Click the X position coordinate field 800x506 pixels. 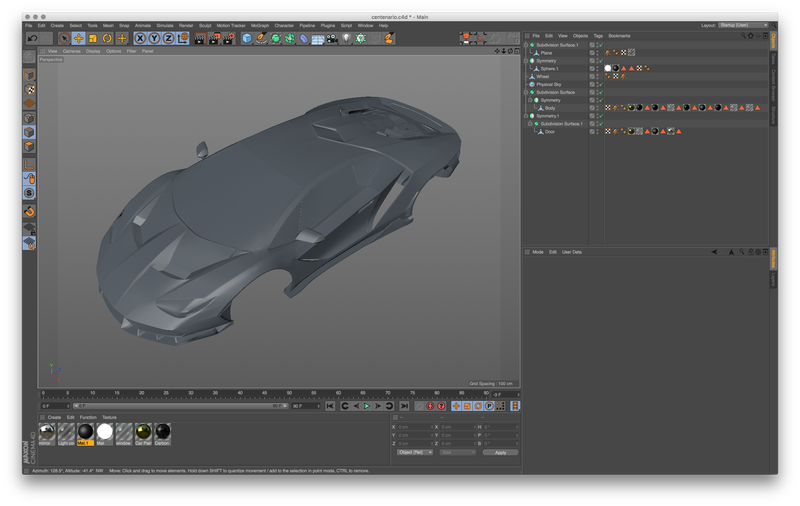pos(414,427)
